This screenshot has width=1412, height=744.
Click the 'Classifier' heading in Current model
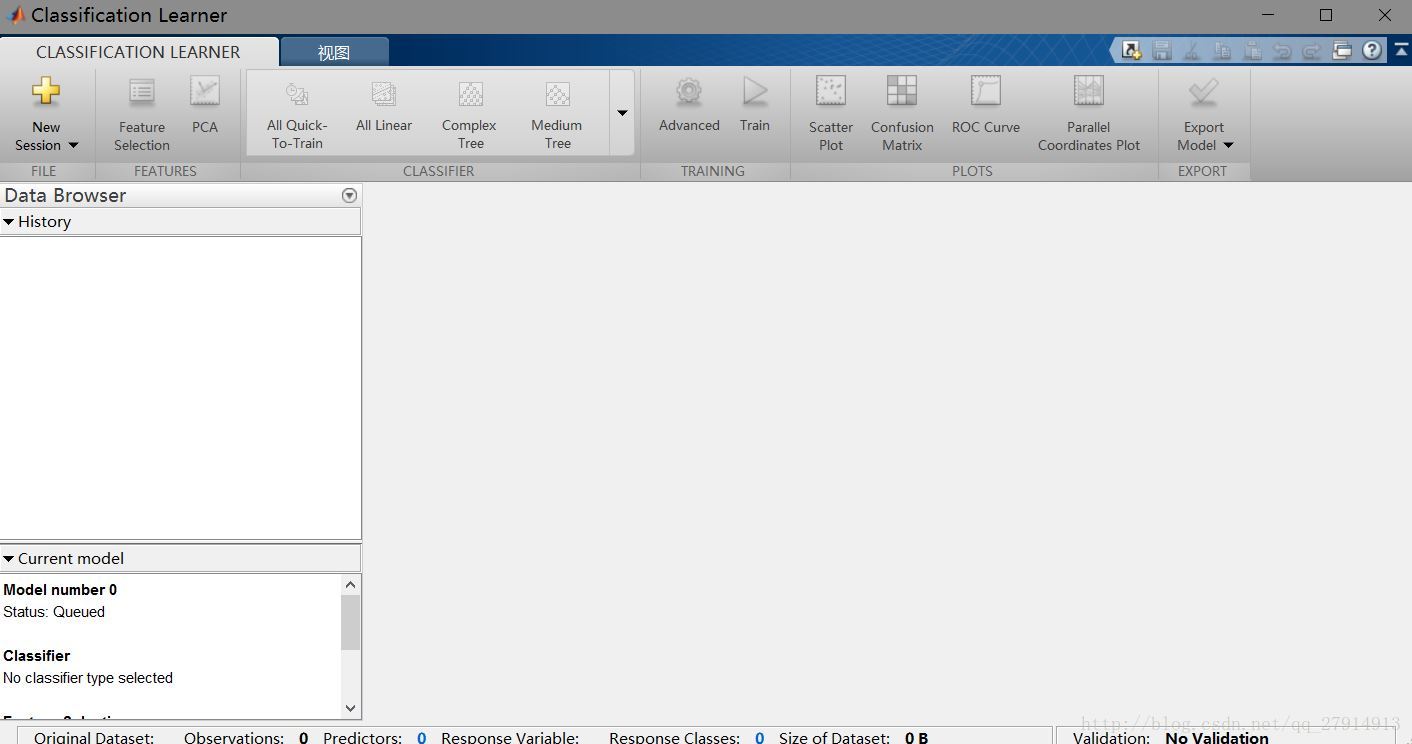pyautogui.click(x=37, y=656)
